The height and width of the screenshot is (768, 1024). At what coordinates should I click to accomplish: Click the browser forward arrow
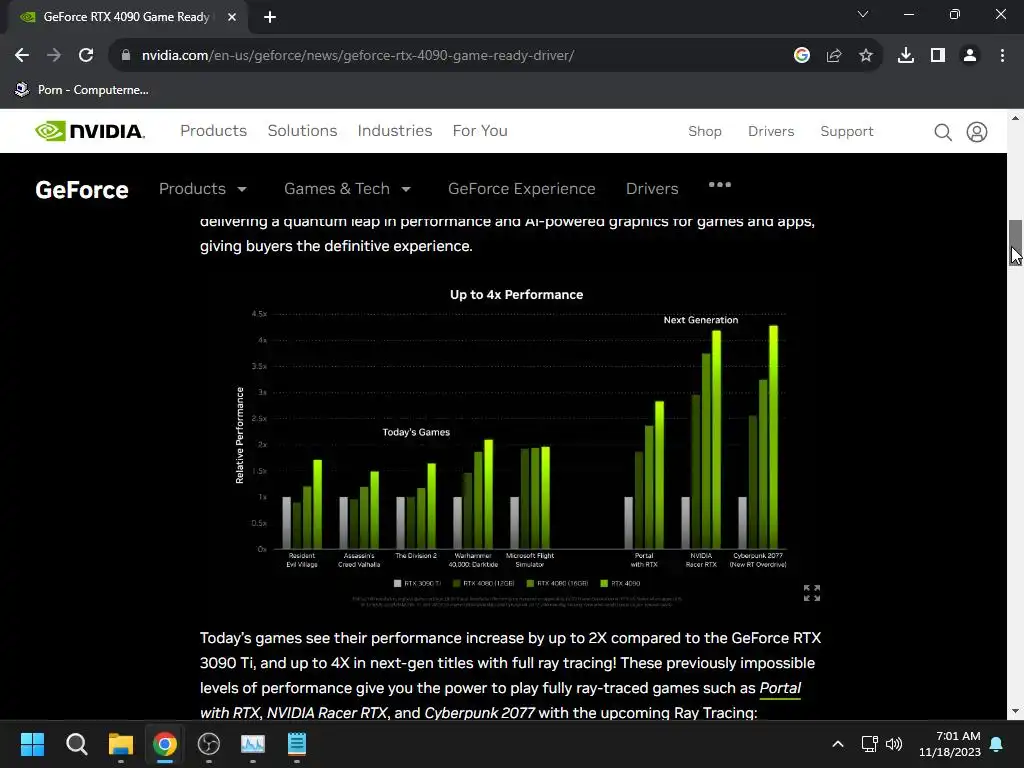coord(54,56)
